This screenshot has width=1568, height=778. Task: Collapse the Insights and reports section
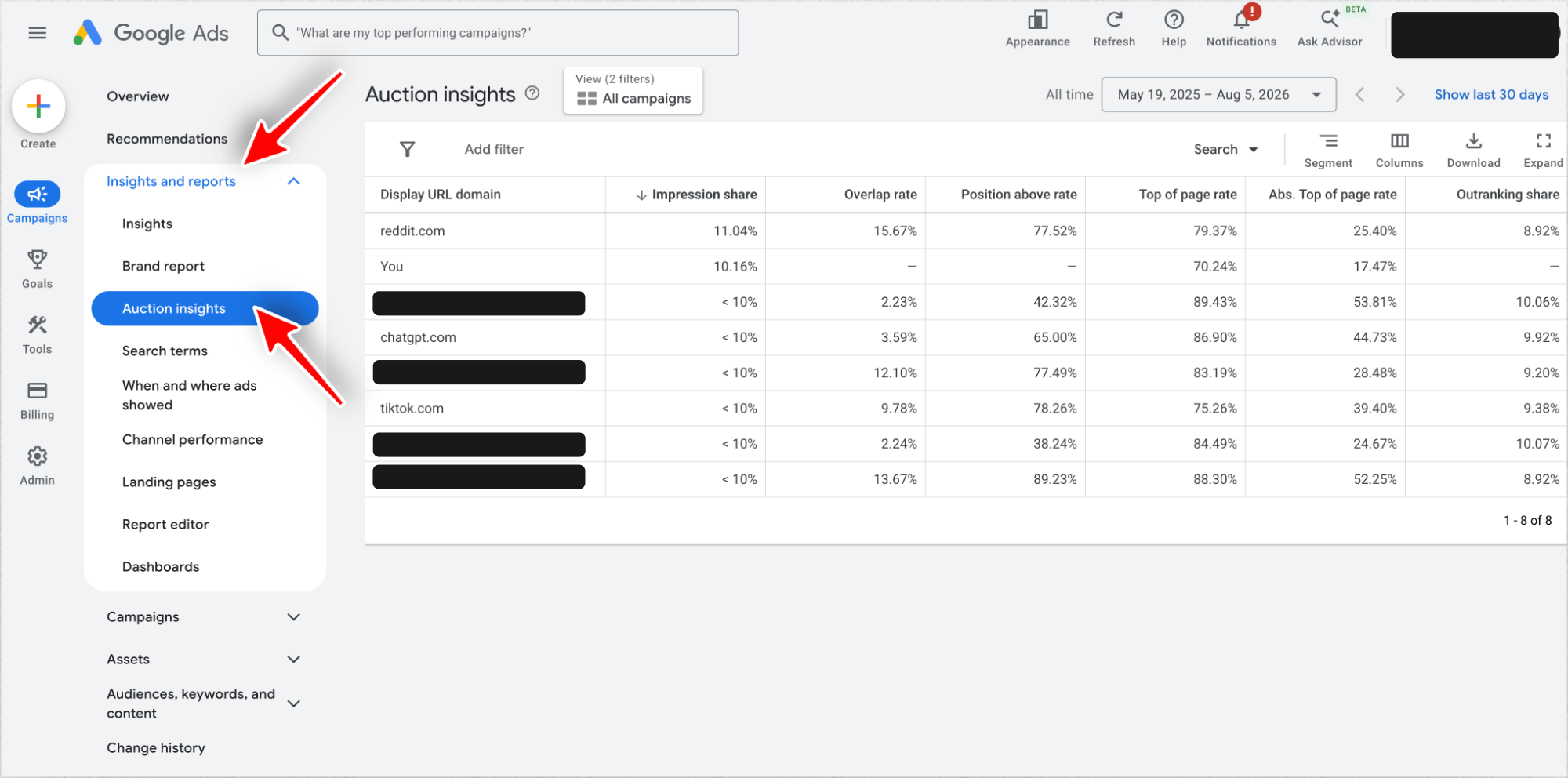pyautogui.click(x=294, y=181)
